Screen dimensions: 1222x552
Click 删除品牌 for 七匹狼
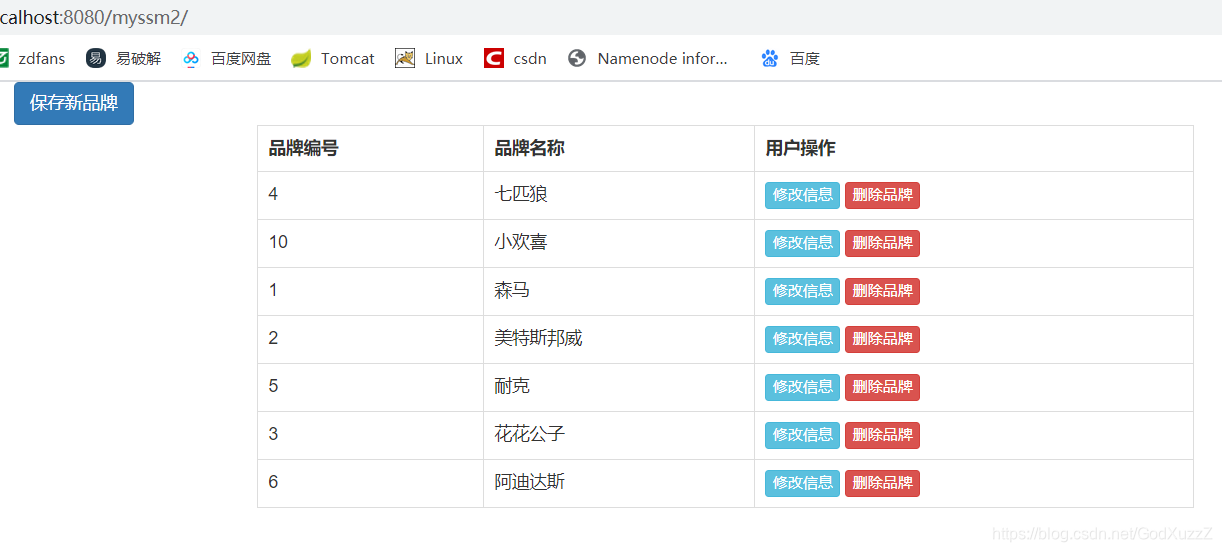[882, 195]
